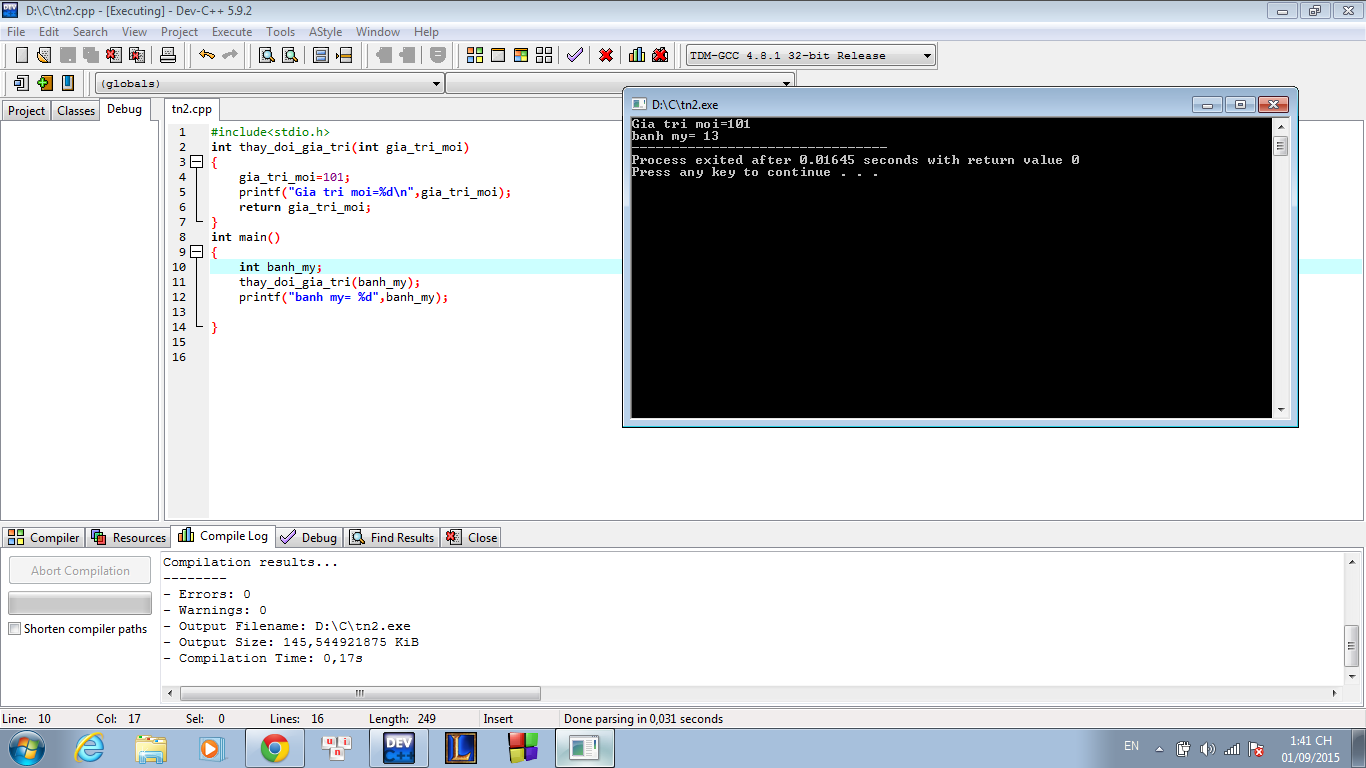Switch to the Find Results tab
The width and height of the screenshot is (1366, 768).
[392, 538]
